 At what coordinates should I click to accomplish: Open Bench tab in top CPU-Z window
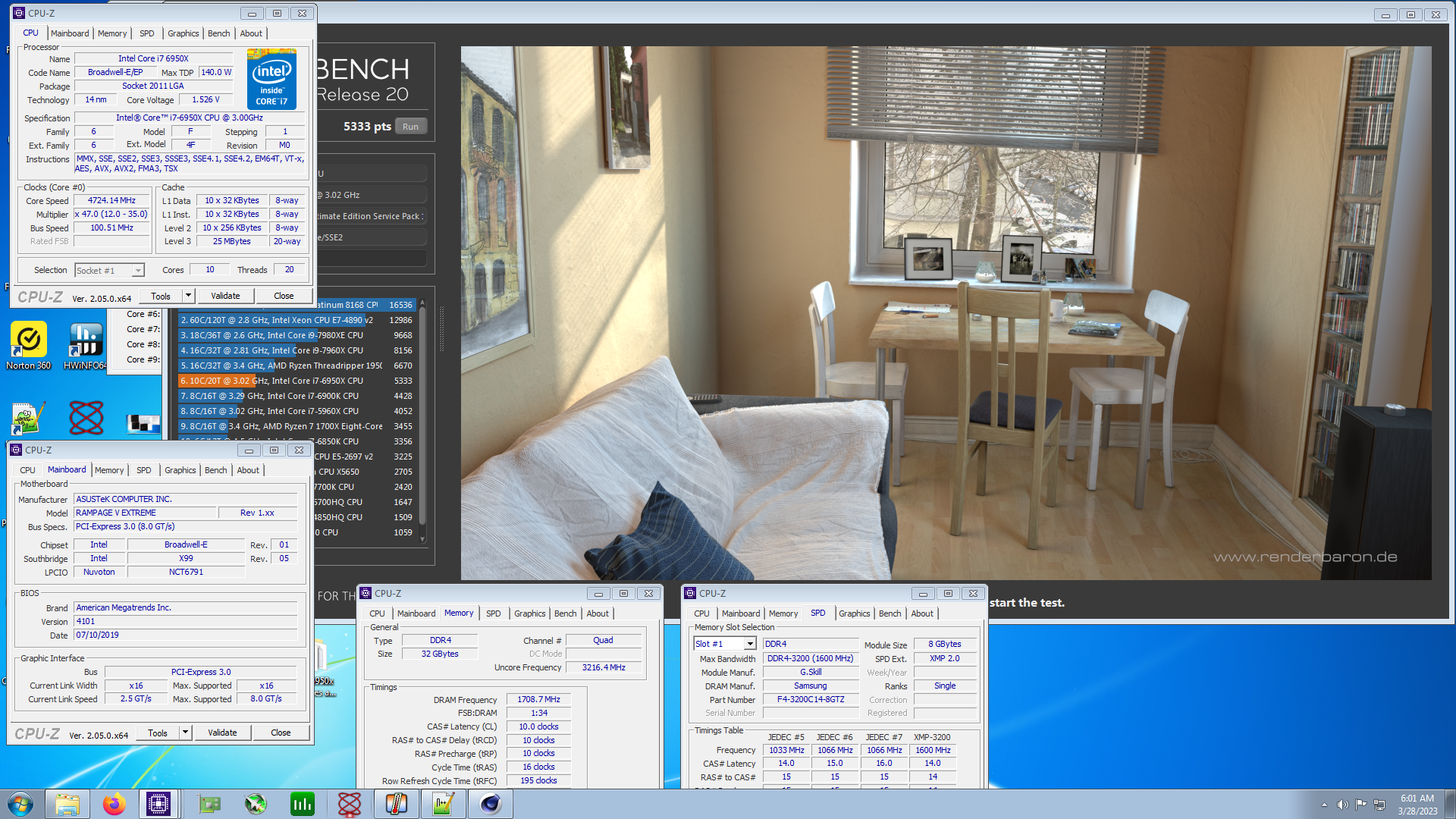click(x=218, y=33)
